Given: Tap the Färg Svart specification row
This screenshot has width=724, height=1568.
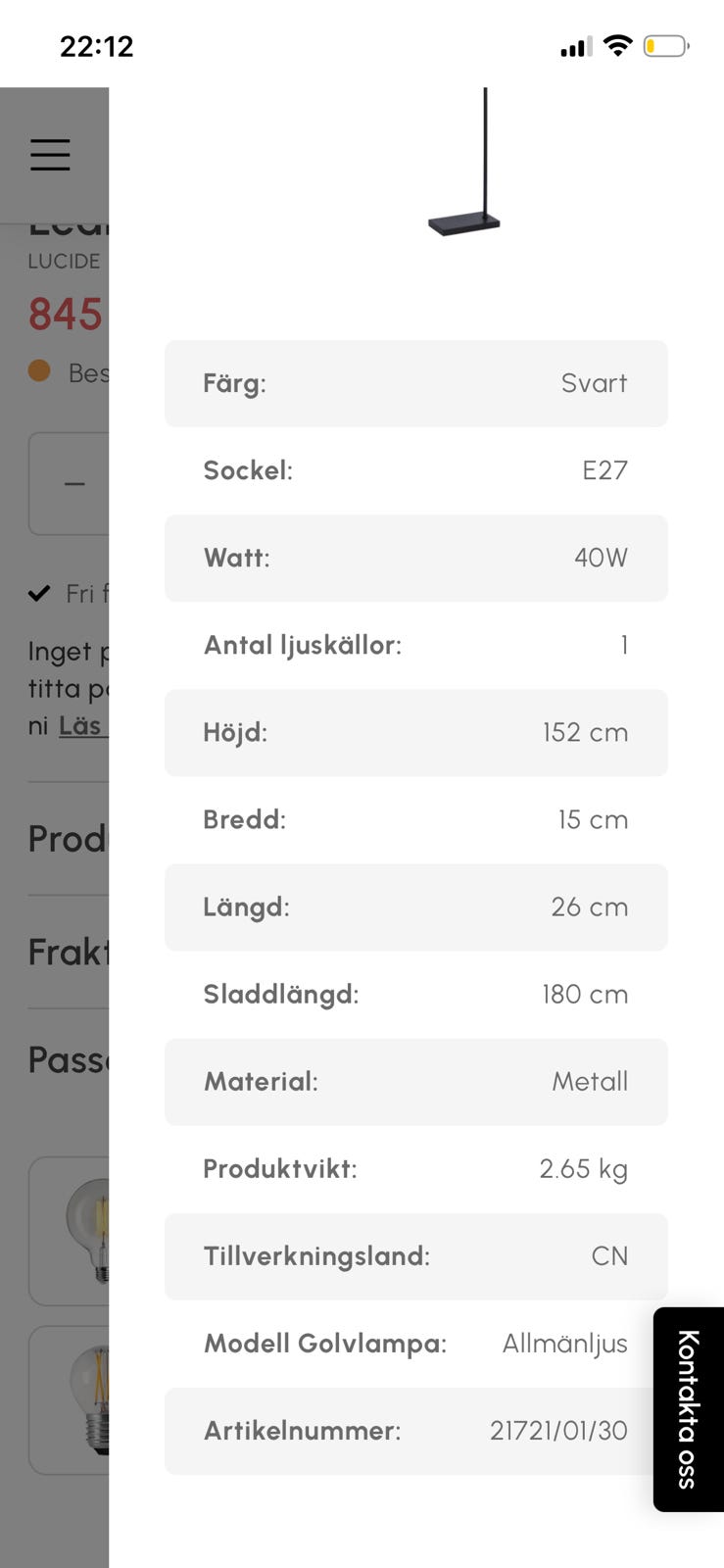Looking at the screenshot, I should click(415, 383).
